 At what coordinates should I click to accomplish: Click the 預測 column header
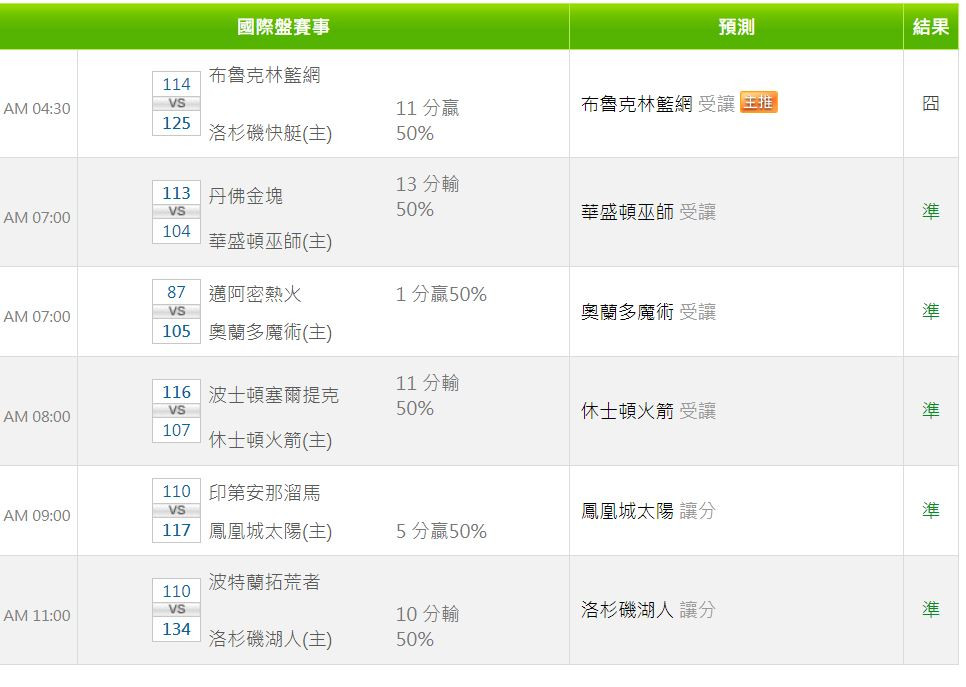736,26
